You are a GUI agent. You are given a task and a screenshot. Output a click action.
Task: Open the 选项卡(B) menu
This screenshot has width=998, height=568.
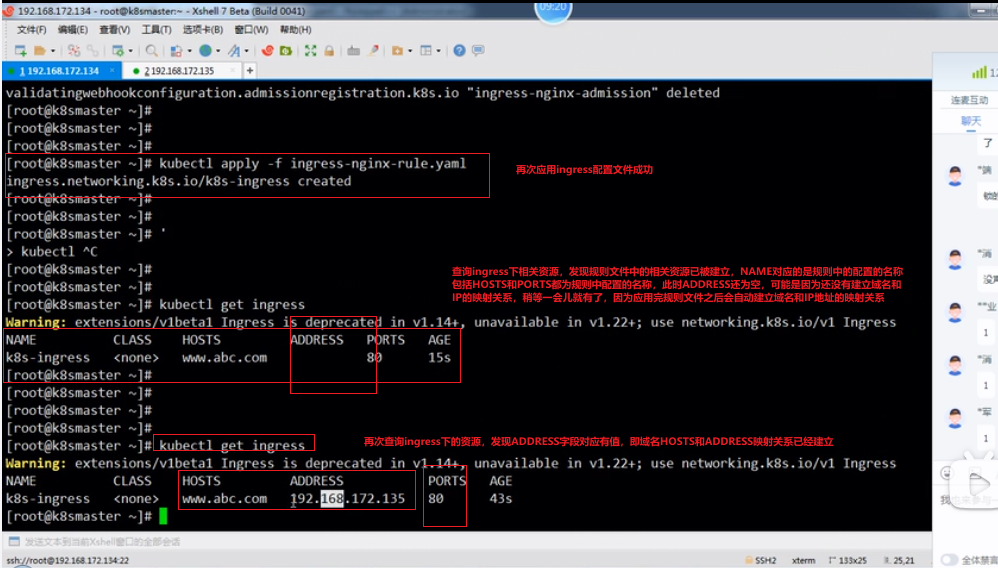coord(202,29)
